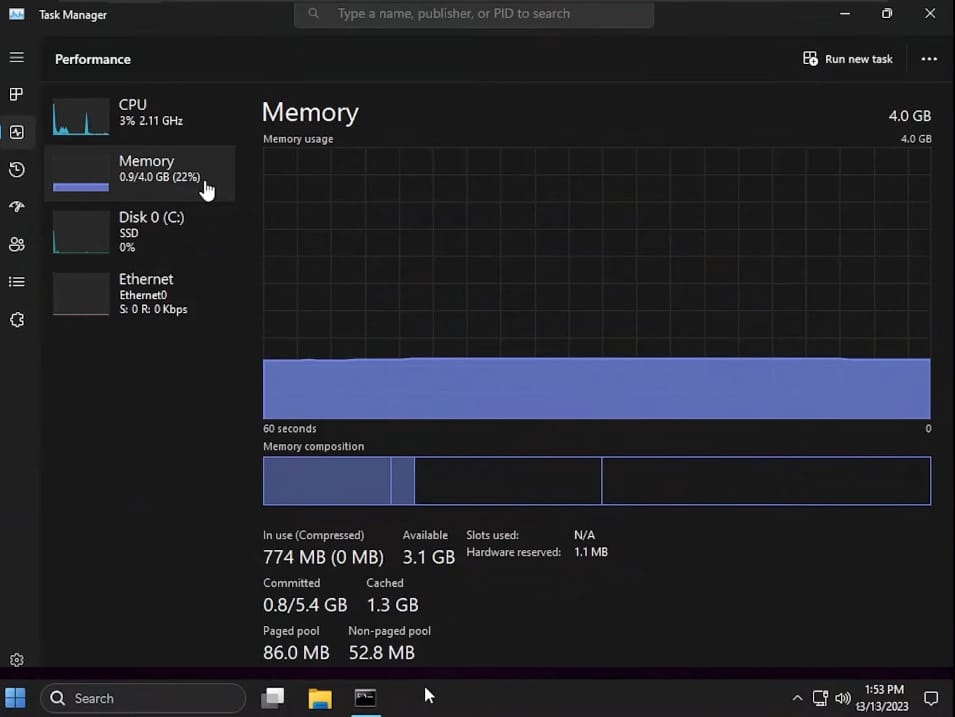This screenshot has height=717, width=955.
Task: Open the Startup apps page
Action: tap(16, 206)
